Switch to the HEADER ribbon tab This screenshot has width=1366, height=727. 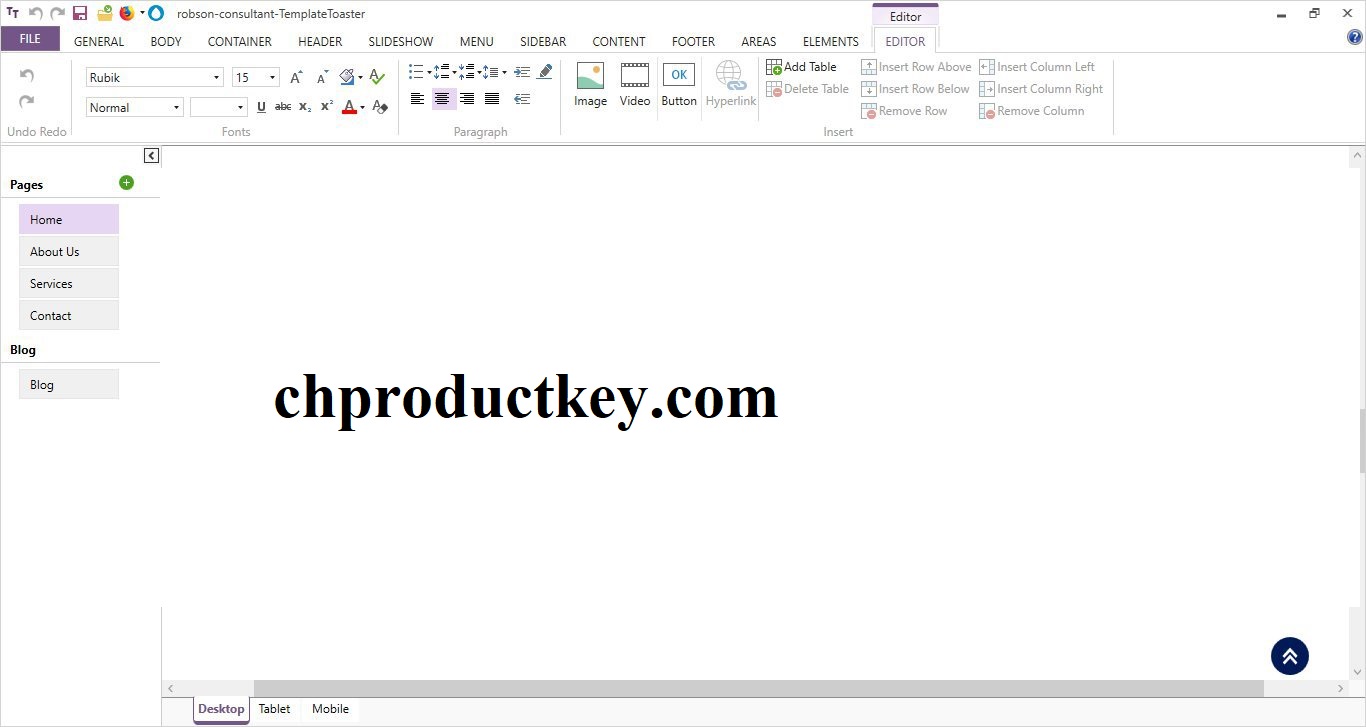click(320, 42)
